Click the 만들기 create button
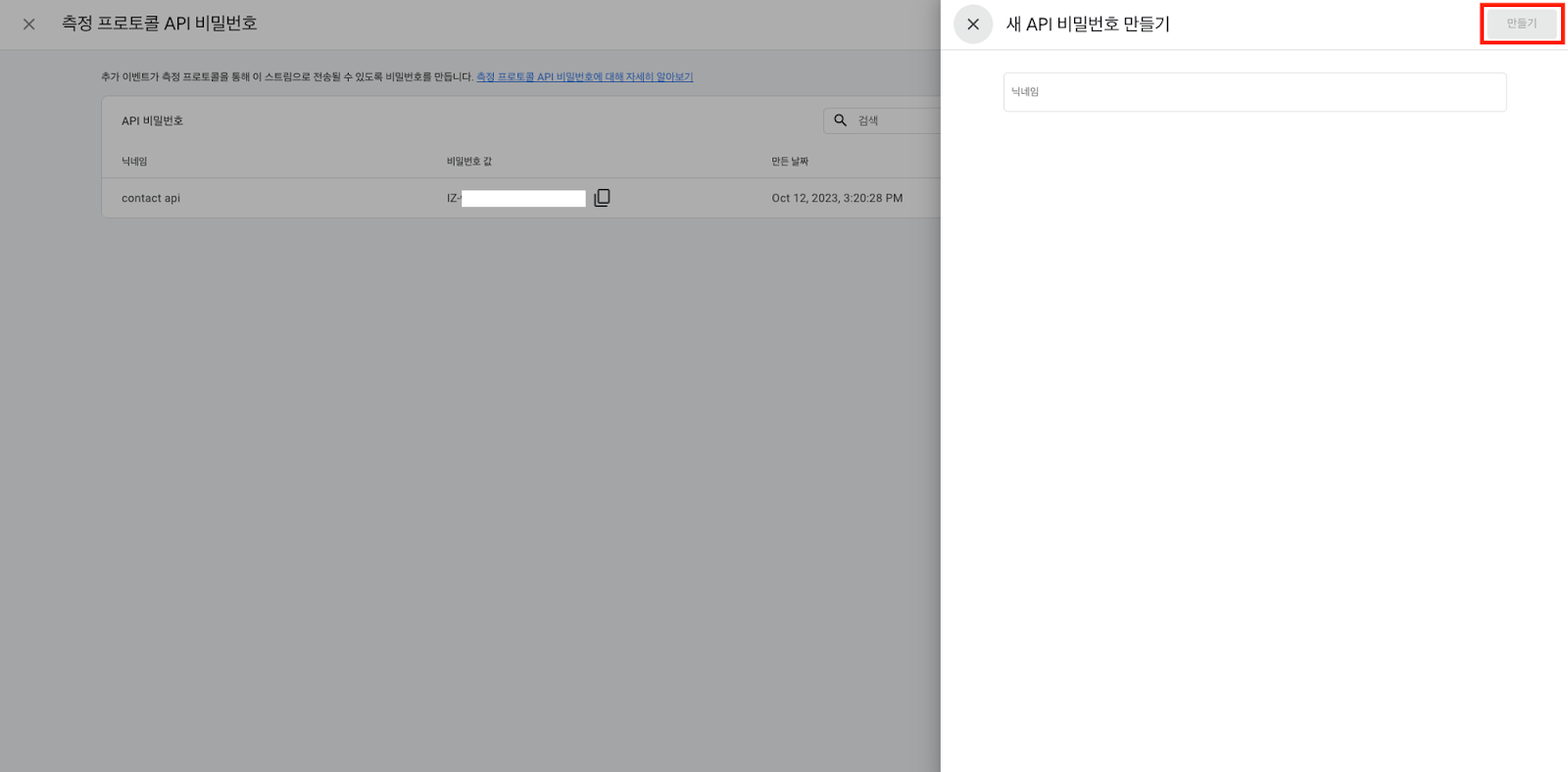The image size is (1568, 772). coord(1522,24)
